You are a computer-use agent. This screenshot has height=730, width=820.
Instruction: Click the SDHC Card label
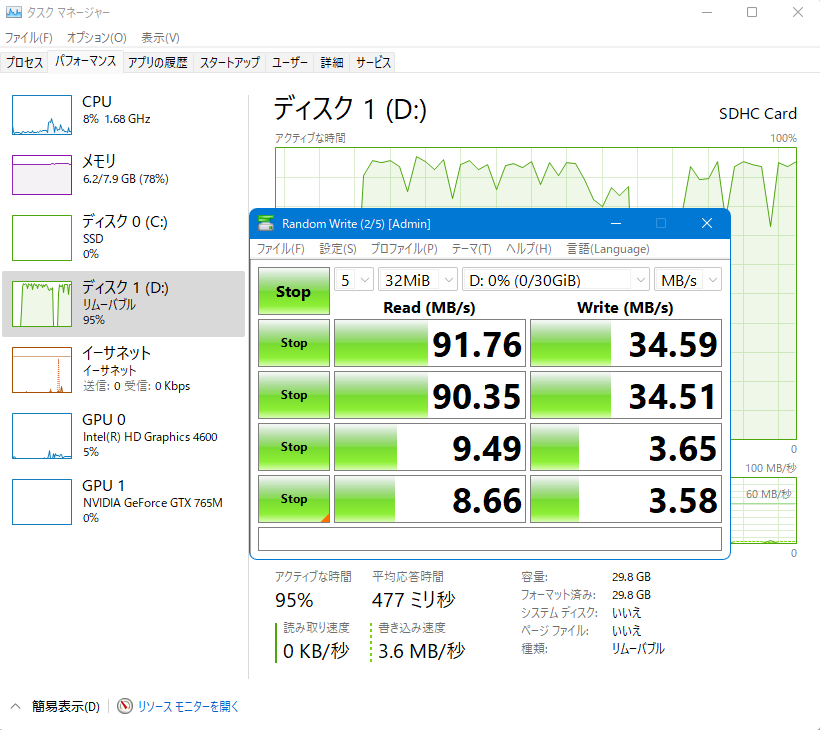pyautogui.click(x=758, y=113)
